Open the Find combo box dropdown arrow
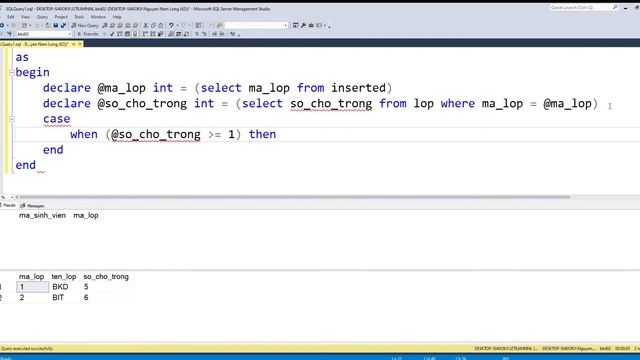 [x=286, y=25]
